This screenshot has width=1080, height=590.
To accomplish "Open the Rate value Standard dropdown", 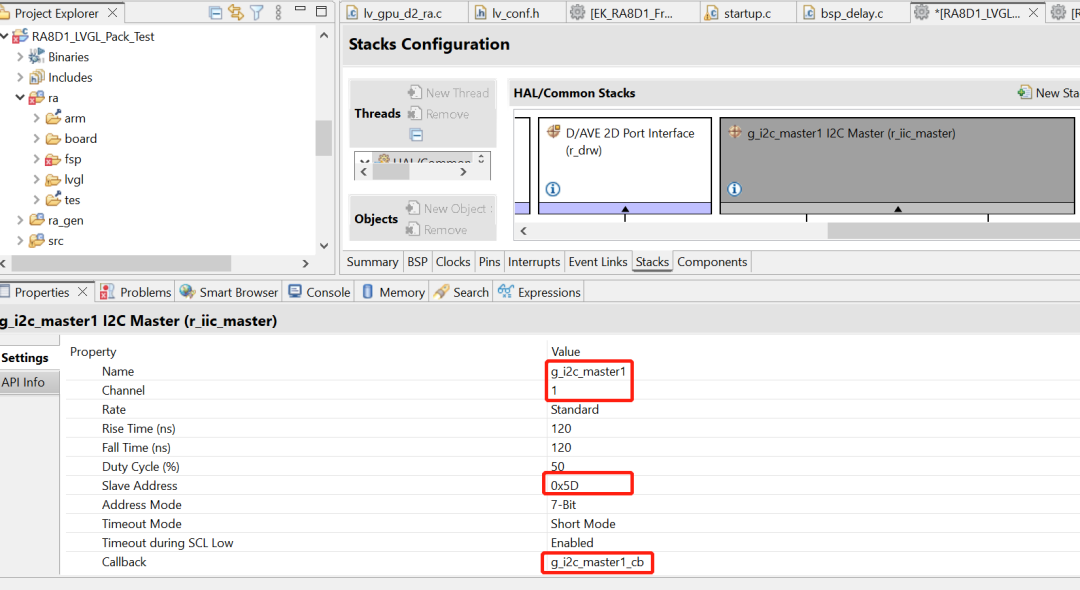I will point(574,409).
